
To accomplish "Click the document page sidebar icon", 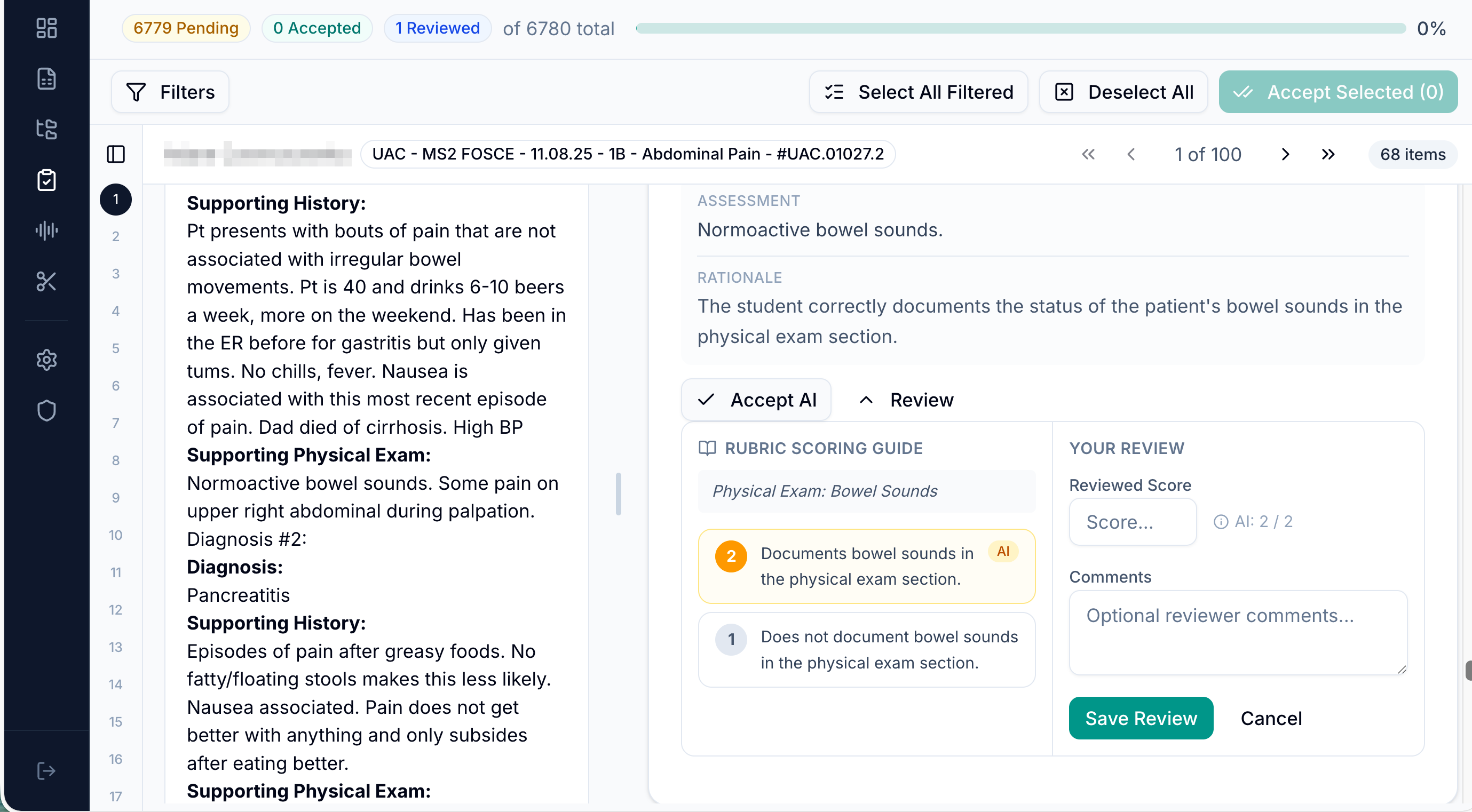I will pyautogui.click(x=46, y=79).
